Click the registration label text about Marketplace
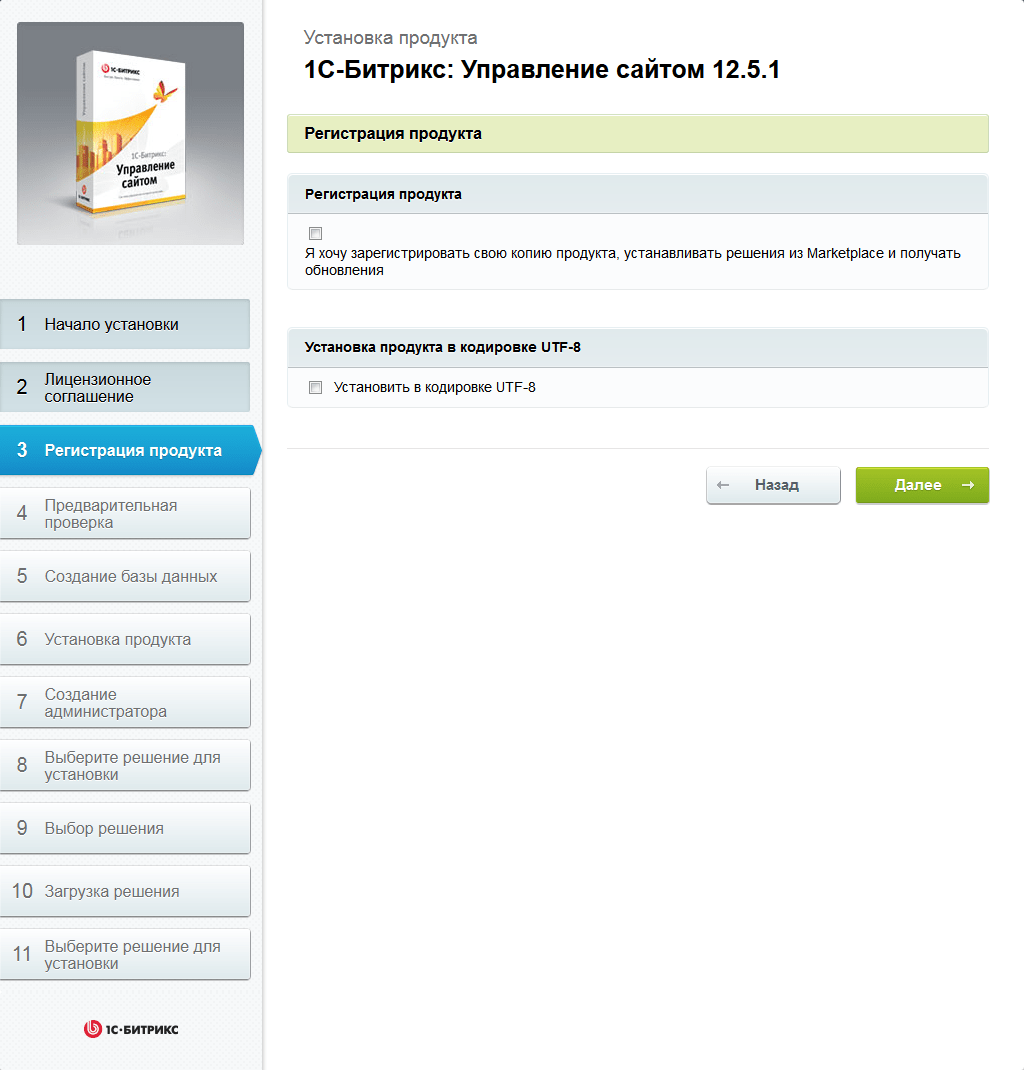Viewport: 1024px width, 1070px height. coord(632,262)
